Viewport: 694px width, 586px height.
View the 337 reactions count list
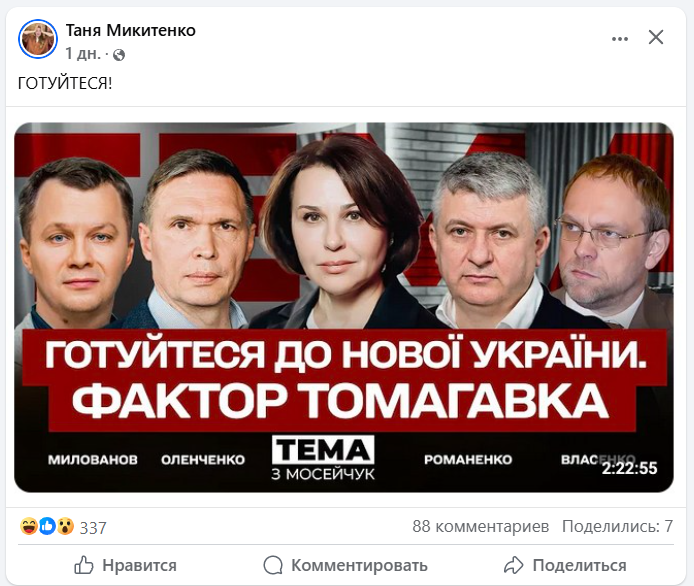click(93, 528)
